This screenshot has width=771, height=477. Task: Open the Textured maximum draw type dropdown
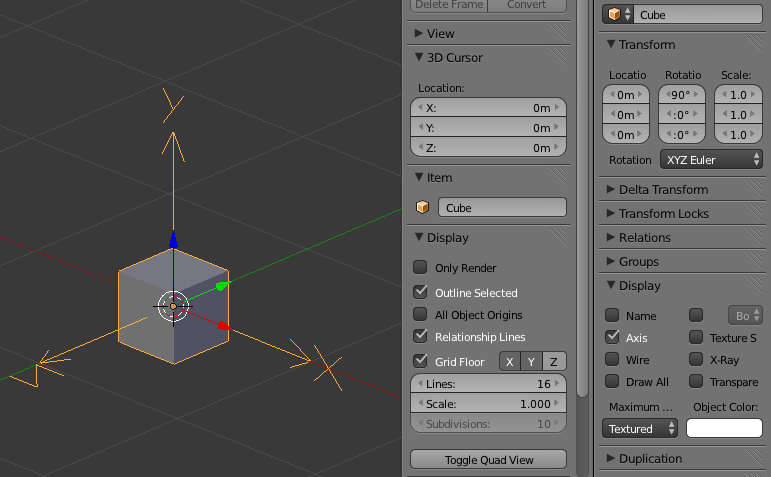pos(641,429)
